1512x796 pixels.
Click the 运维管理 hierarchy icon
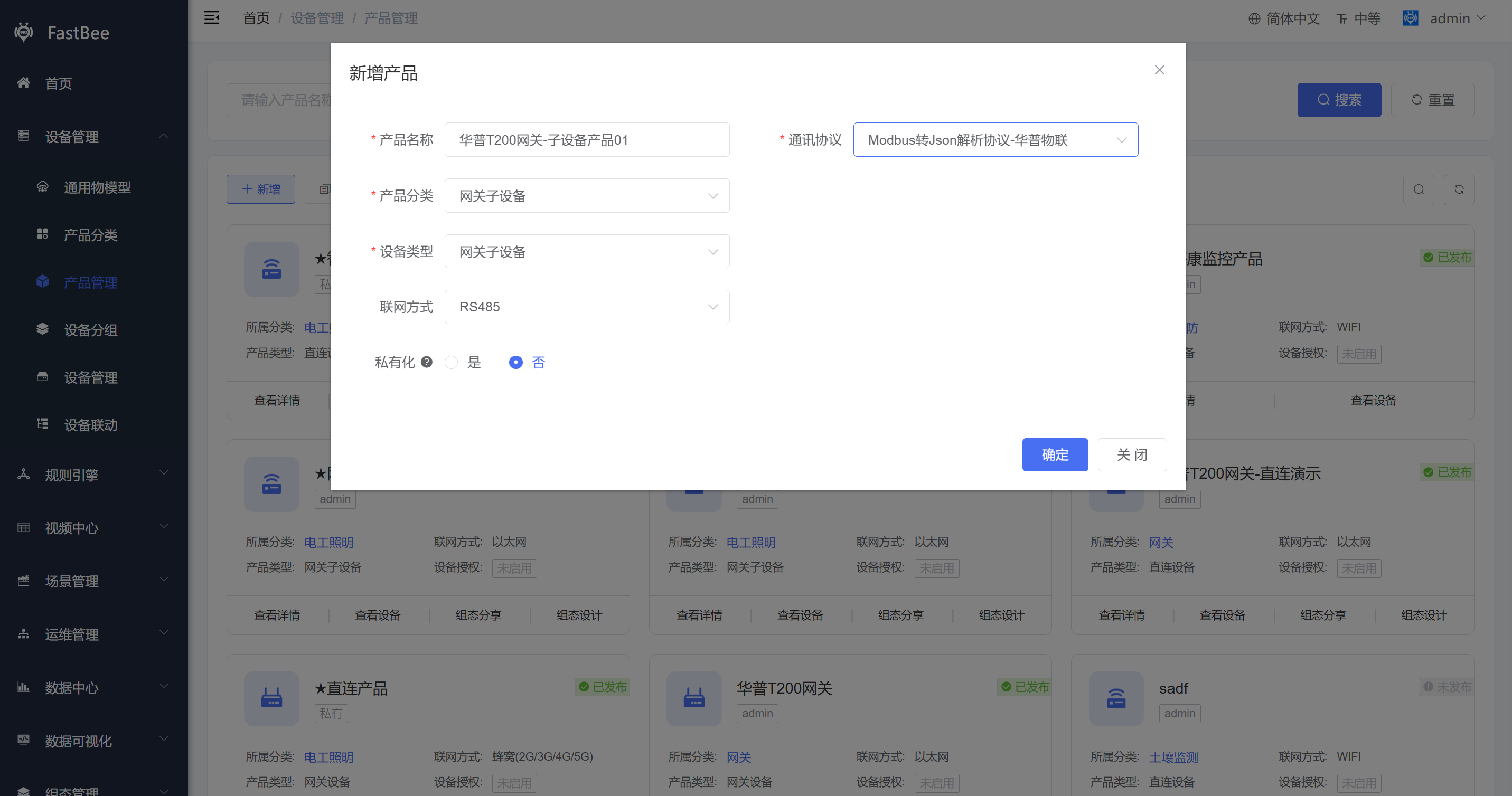(x=23, y=634)
